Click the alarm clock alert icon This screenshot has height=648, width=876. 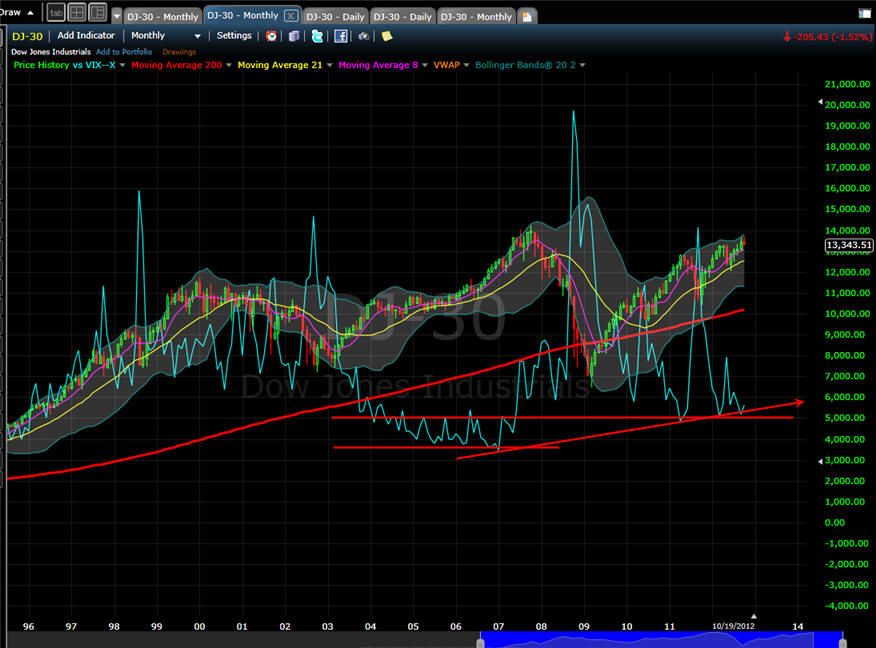click(x=271, y=36)
